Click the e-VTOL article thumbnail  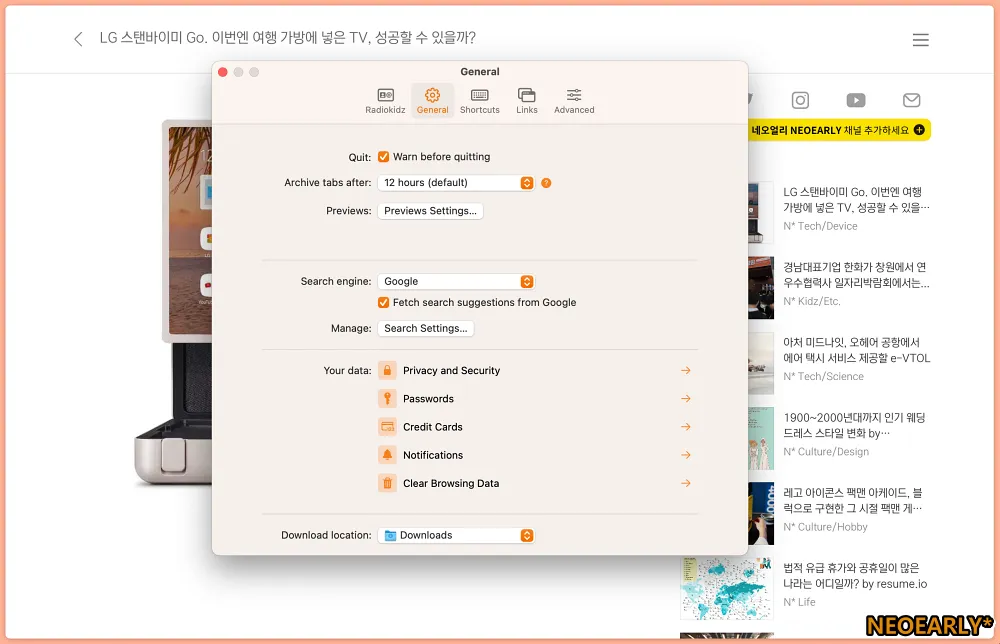tap(761, 363)
